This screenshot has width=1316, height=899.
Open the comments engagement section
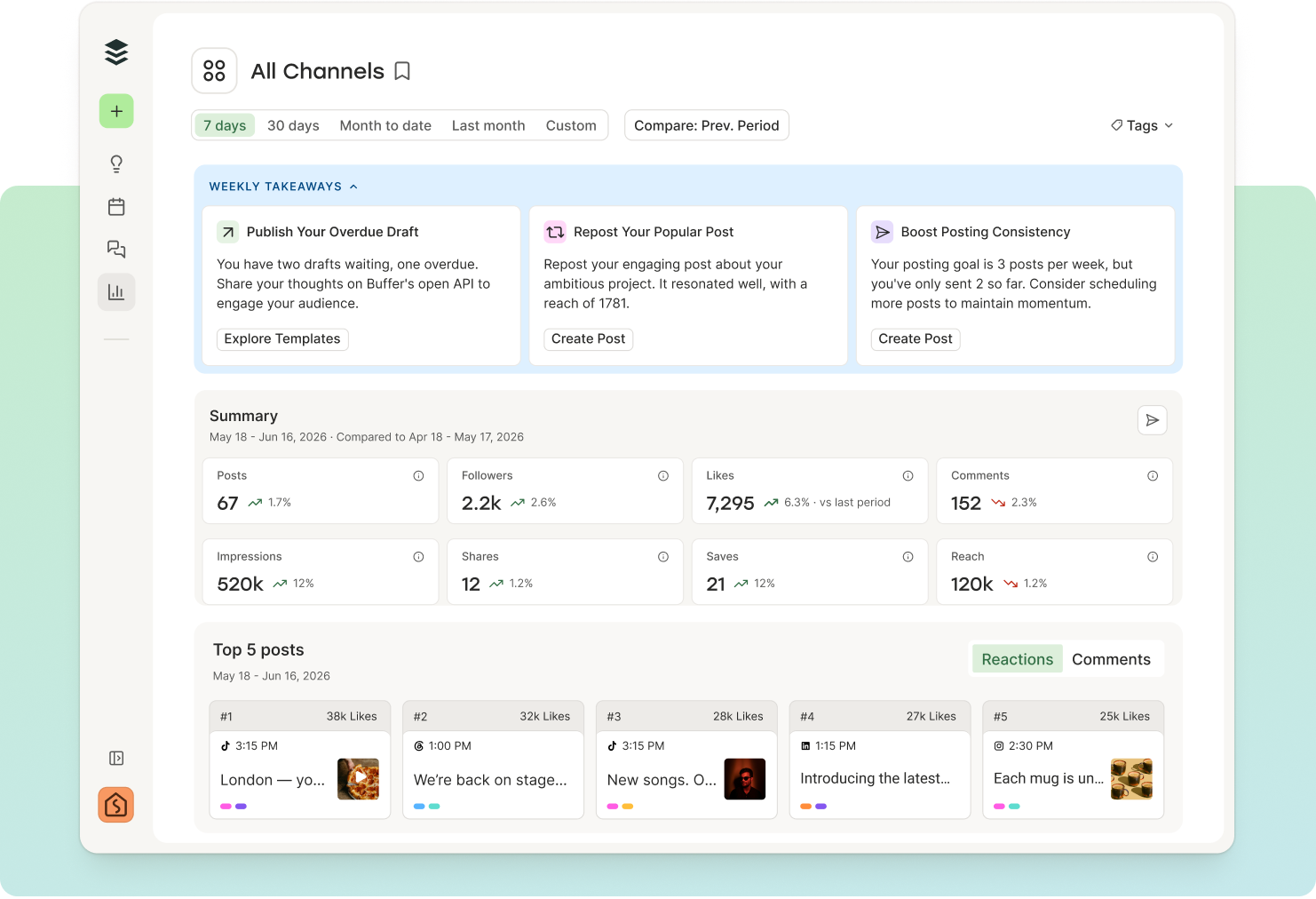click(x=116, y=249)
